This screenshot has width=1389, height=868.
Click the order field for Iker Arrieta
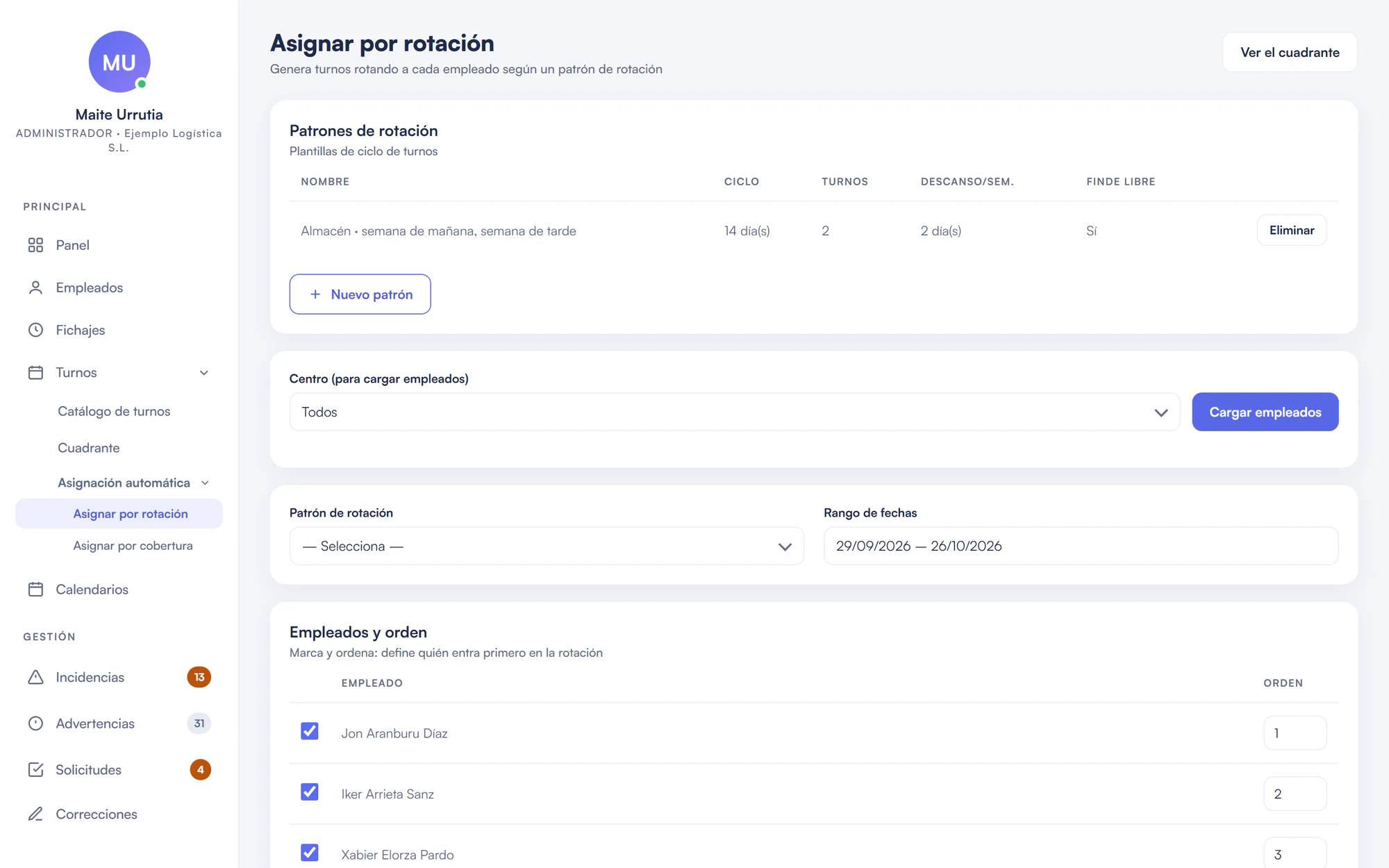pyautogui.click(x=1295, y=794)
